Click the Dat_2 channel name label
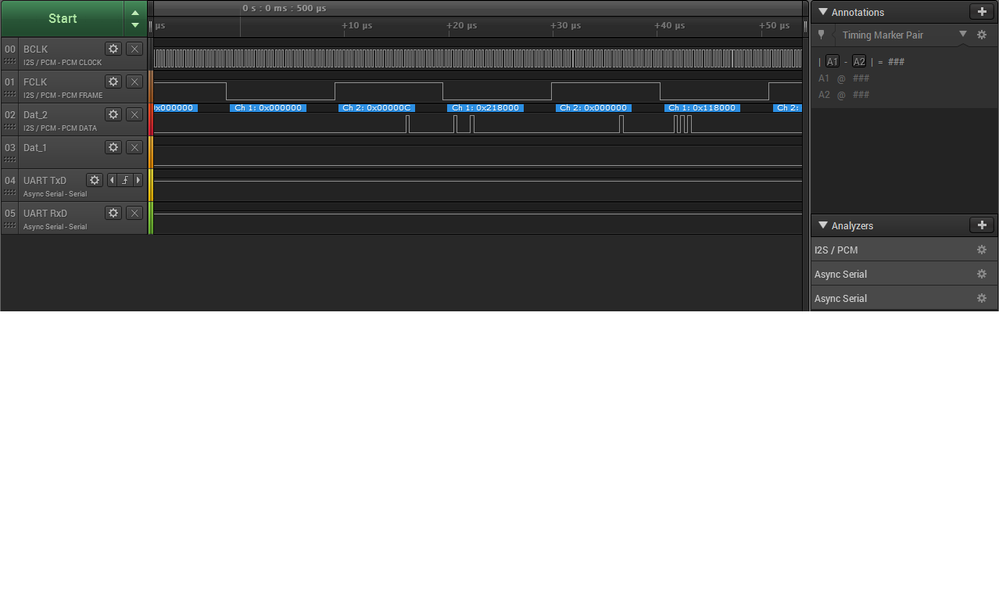The height and width of the screenshot is (600, 999). pos(36,115)
